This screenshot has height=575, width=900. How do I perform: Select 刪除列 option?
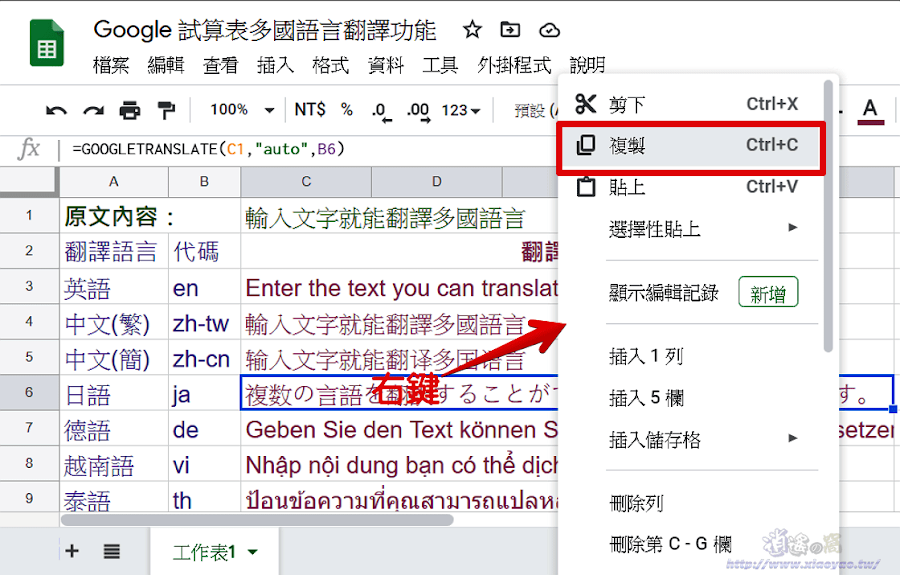pyautogui.click(x=636, y=504)
